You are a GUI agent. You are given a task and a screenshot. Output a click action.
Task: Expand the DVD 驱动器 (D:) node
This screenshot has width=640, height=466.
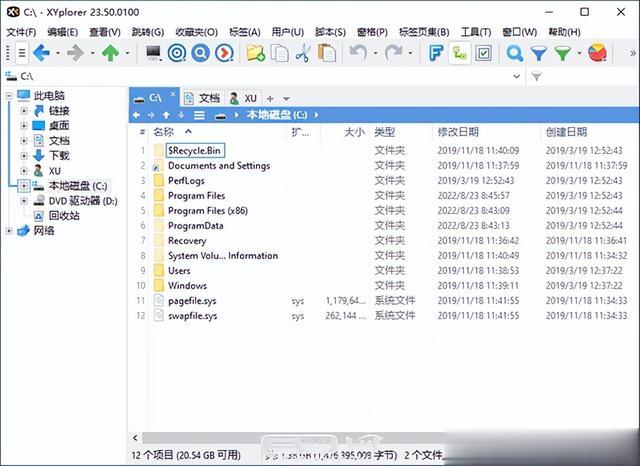pos(24,201)
